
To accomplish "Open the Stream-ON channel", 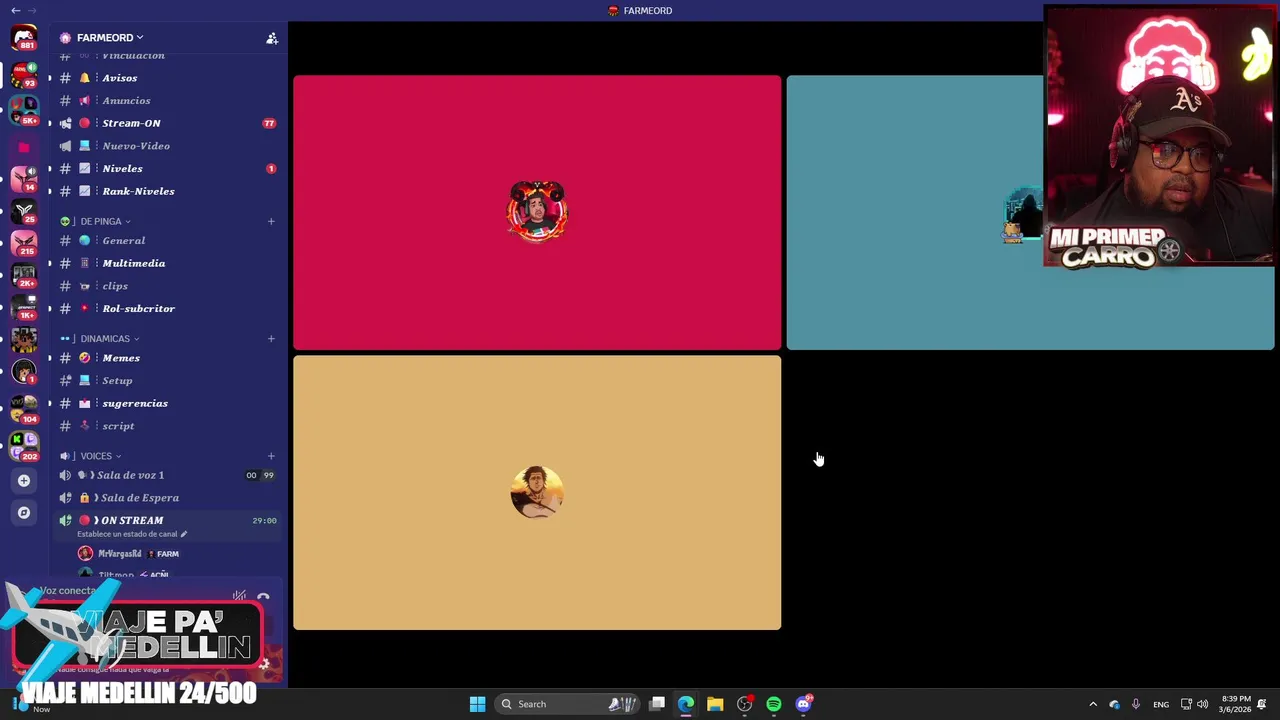I will pos(167,123).
